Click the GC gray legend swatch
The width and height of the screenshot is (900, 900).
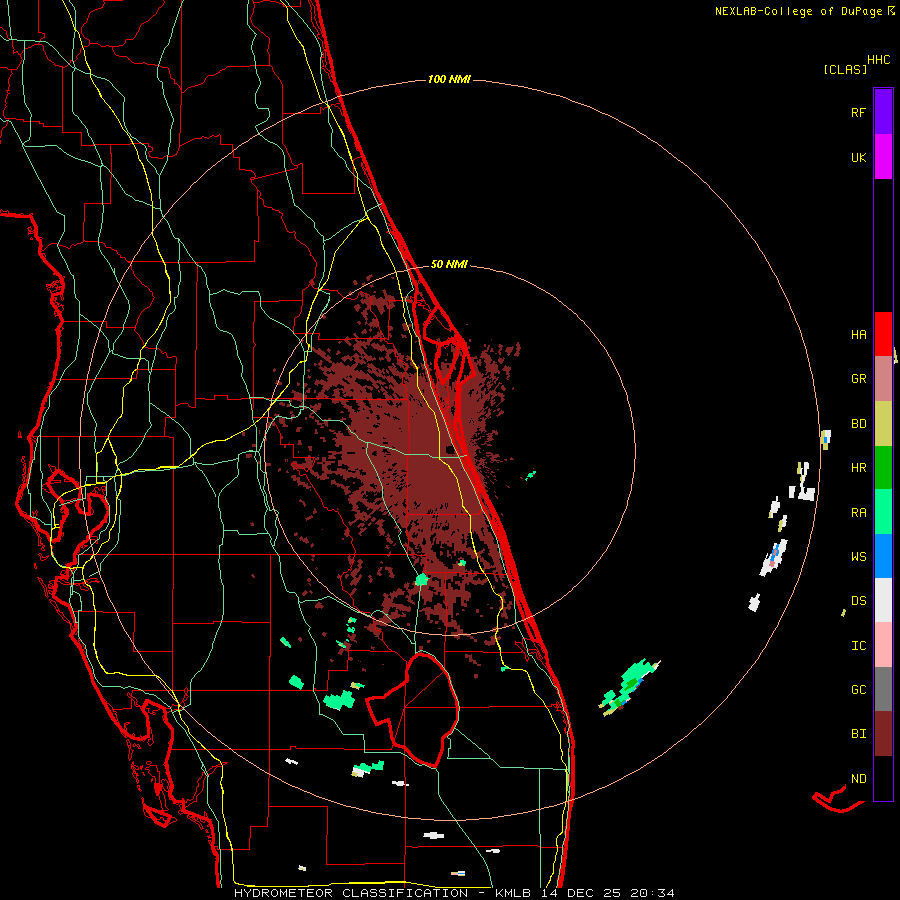click(883, 689)
